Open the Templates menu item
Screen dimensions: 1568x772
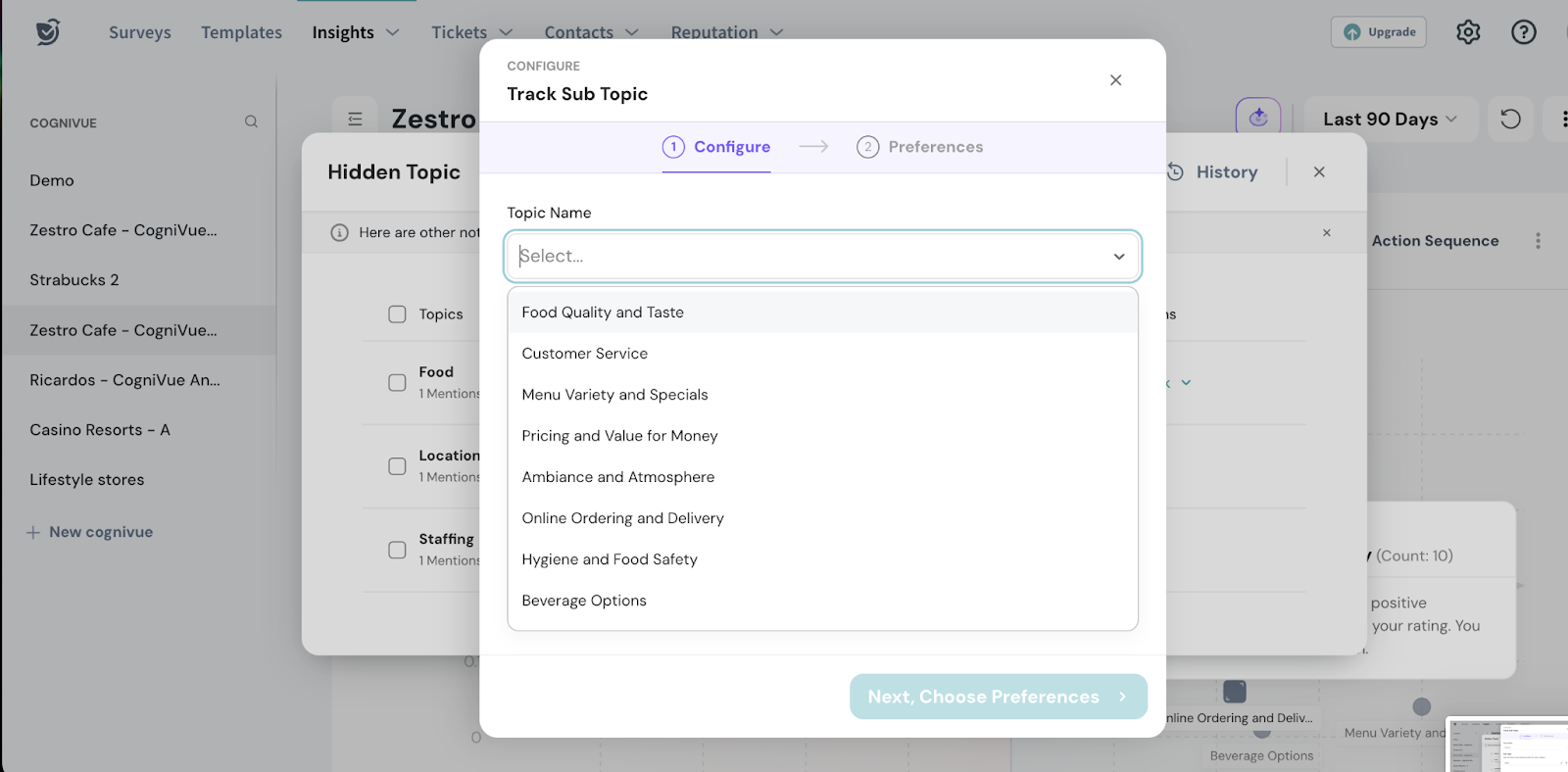241,32
